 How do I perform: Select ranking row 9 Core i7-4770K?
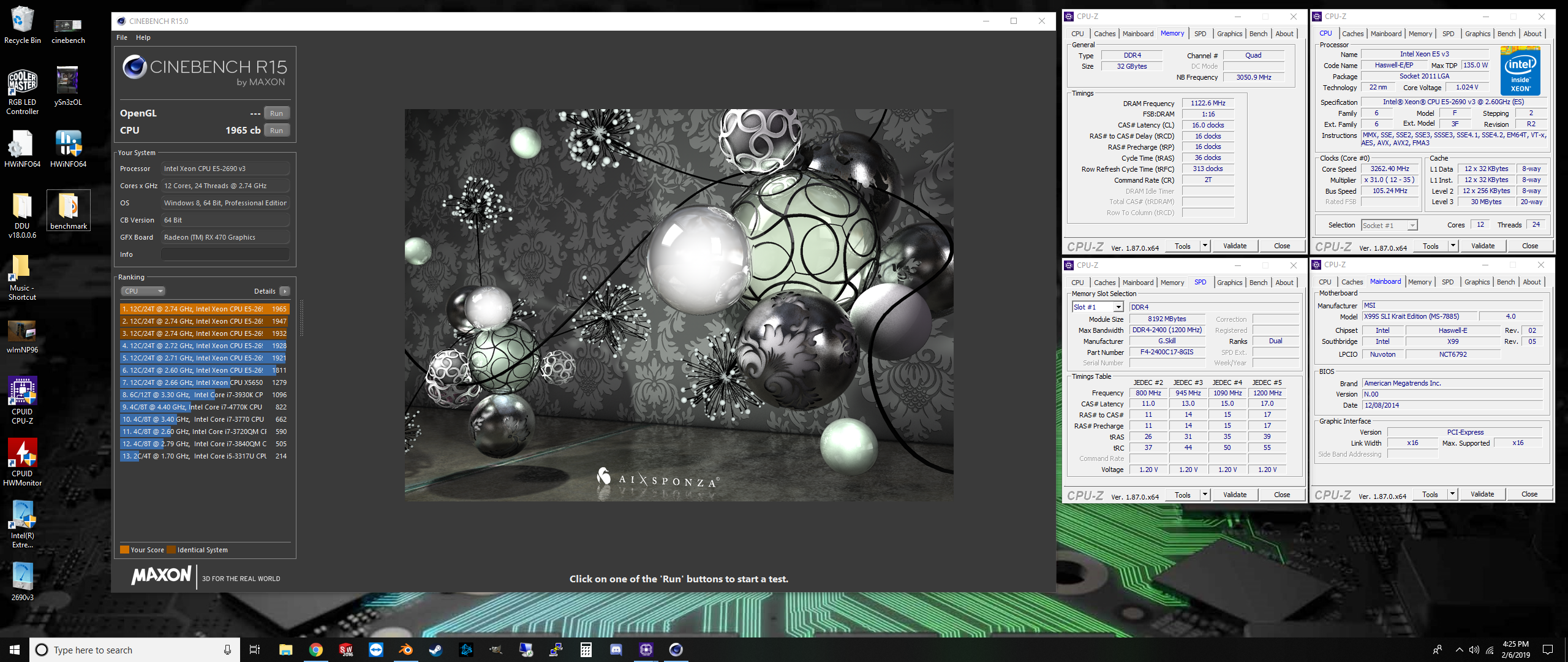tap(204, 407)
